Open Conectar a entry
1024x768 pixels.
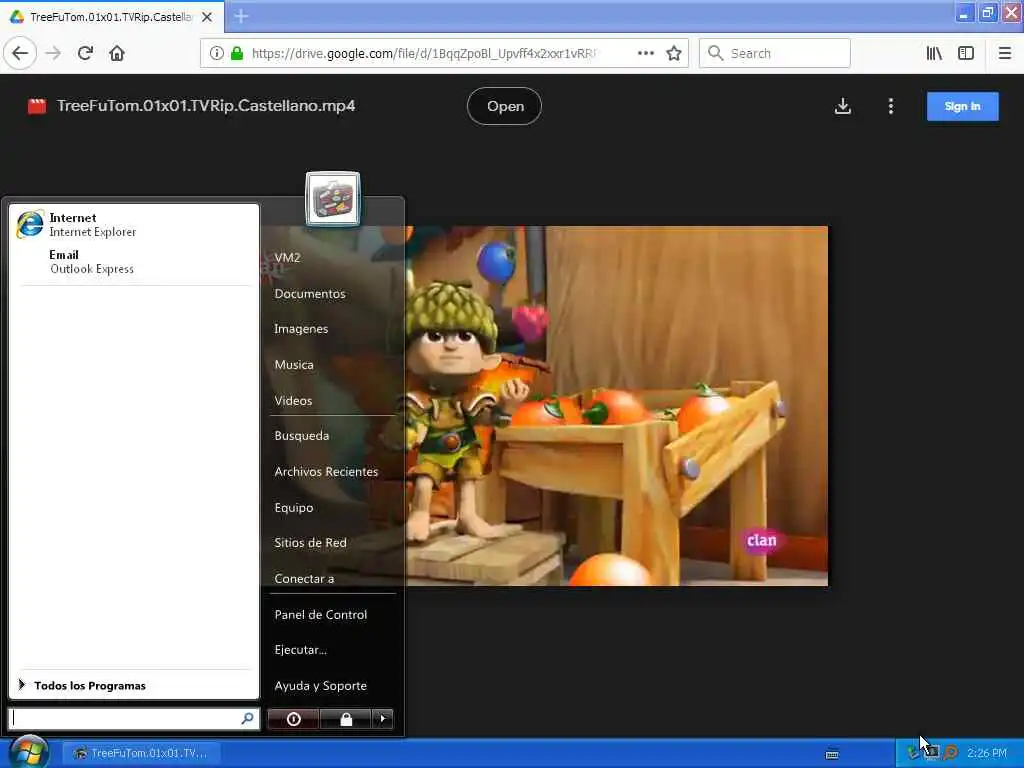click(304, 579)
